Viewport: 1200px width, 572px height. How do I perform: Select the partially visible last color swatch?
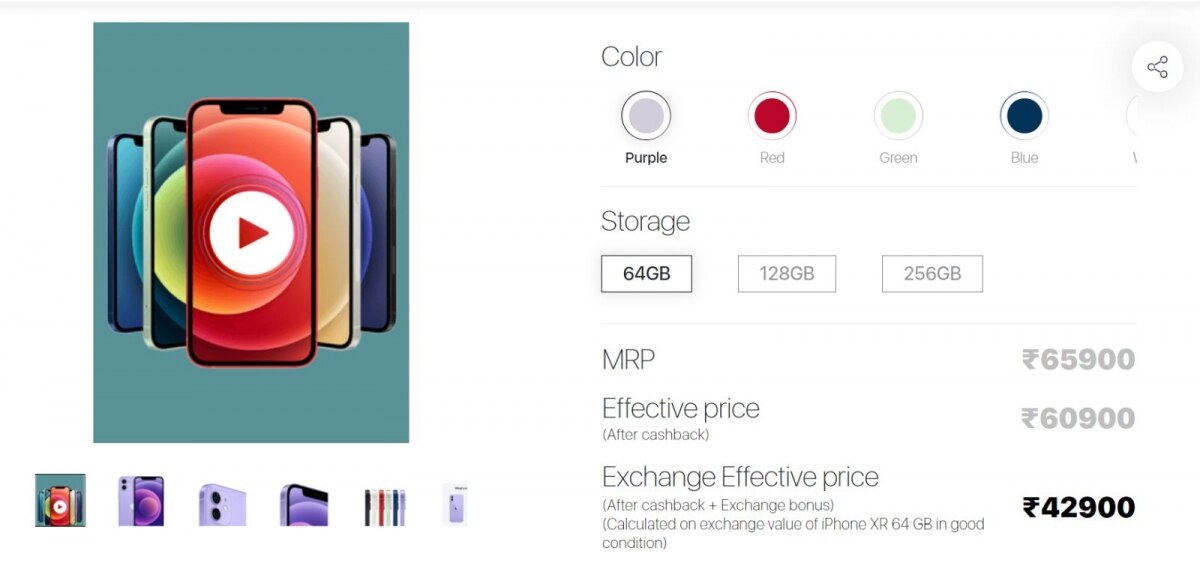click(1132, 116)
